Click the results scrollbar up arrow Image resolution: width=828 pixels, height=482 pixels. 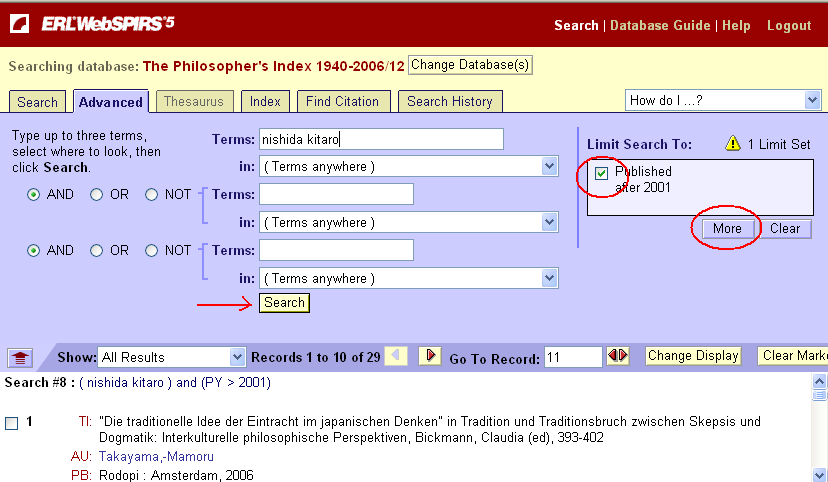[x=819, y=381]
